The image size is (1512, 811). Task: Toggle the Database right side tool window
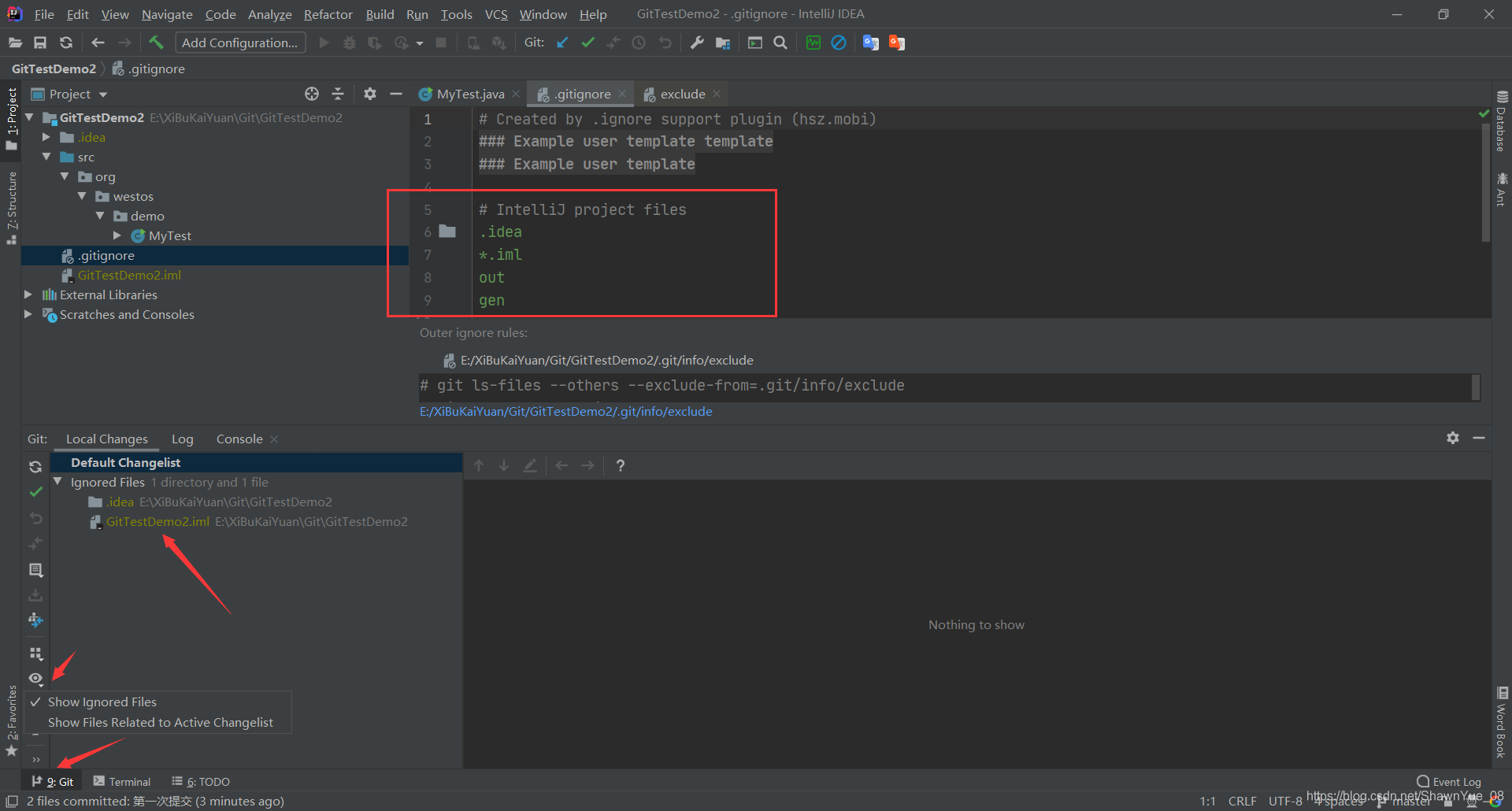pyautogui.click(x=1502, y=122)
